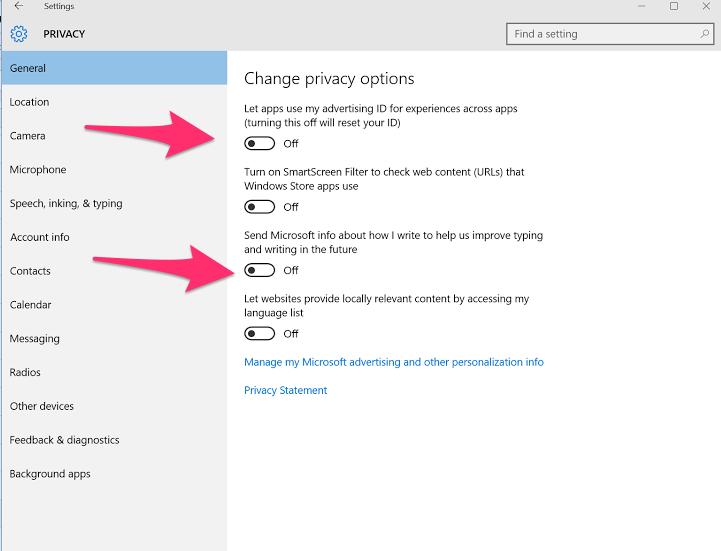Toggle the SmartScreen Filter switch
The width and height of the screenshot is (721, 551).
click(x=259, y=207)
